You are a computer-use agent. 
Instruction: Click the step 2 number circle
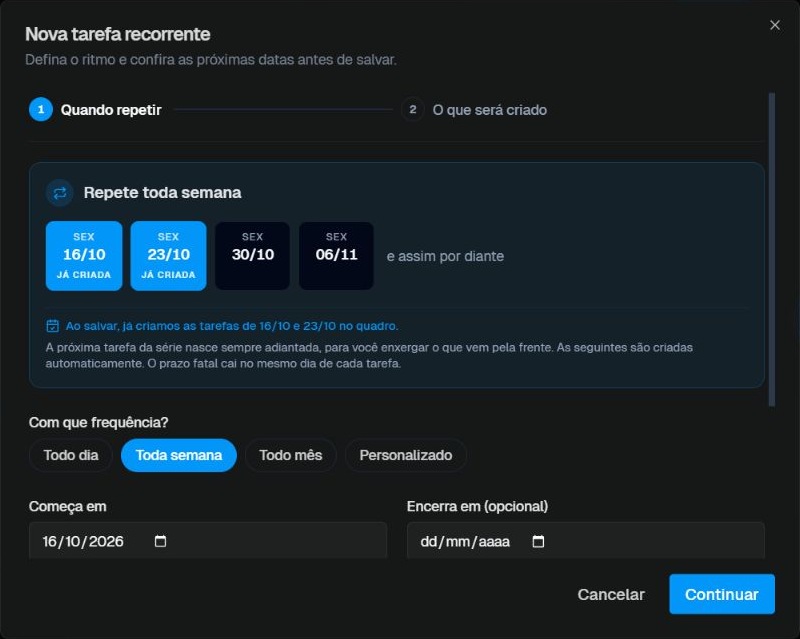413,110
